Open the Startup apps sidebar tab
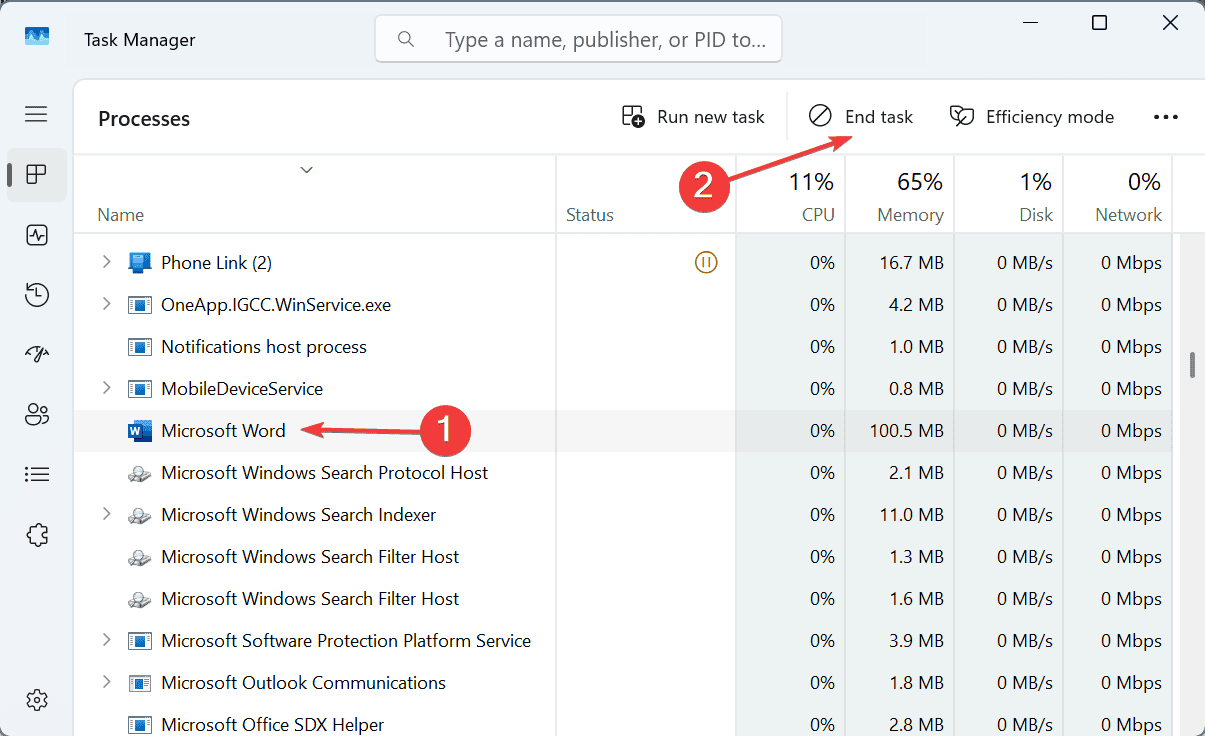 coord(37,355)
